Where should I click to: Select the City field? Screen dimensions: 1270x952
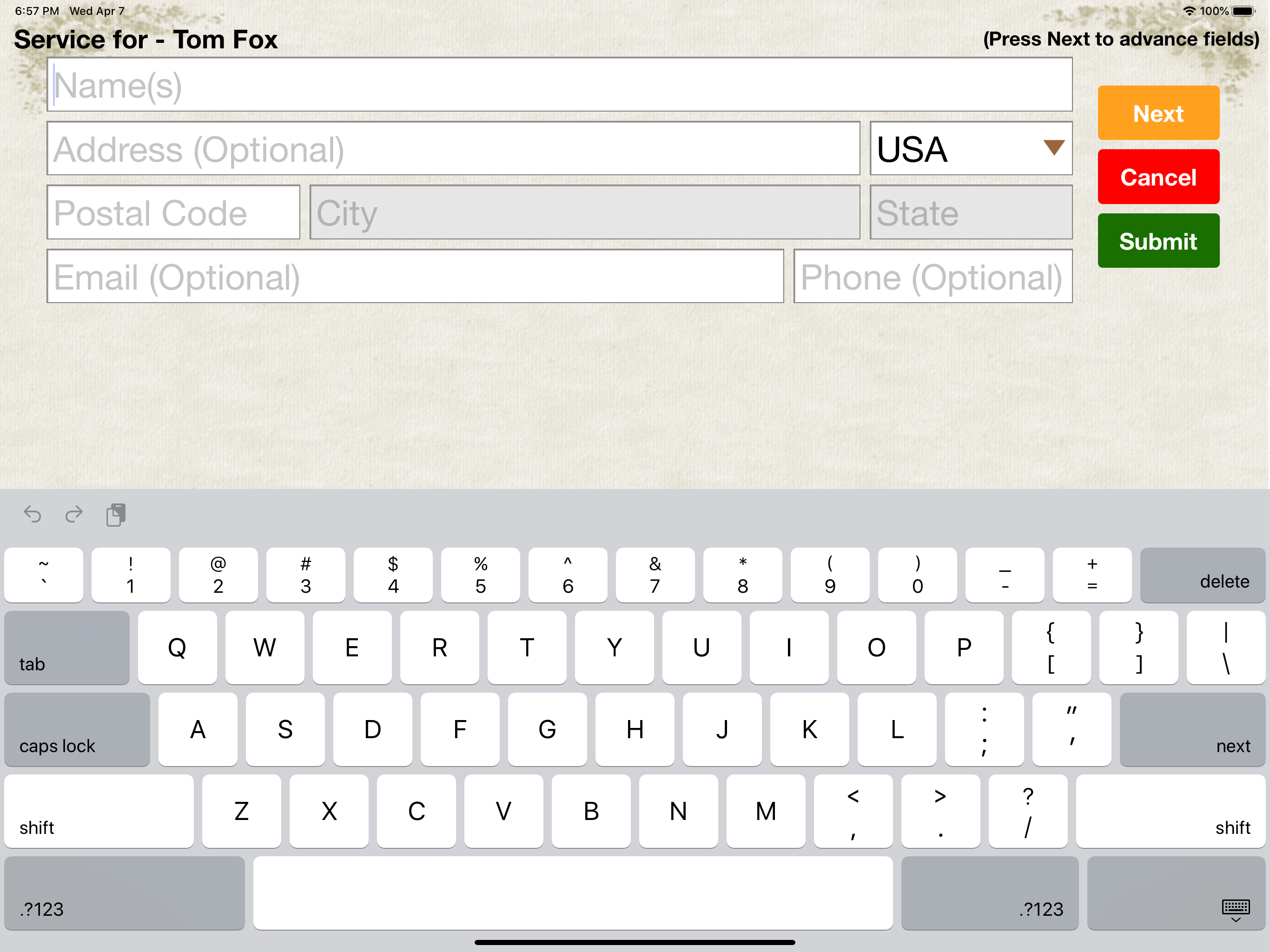(584, 212)
